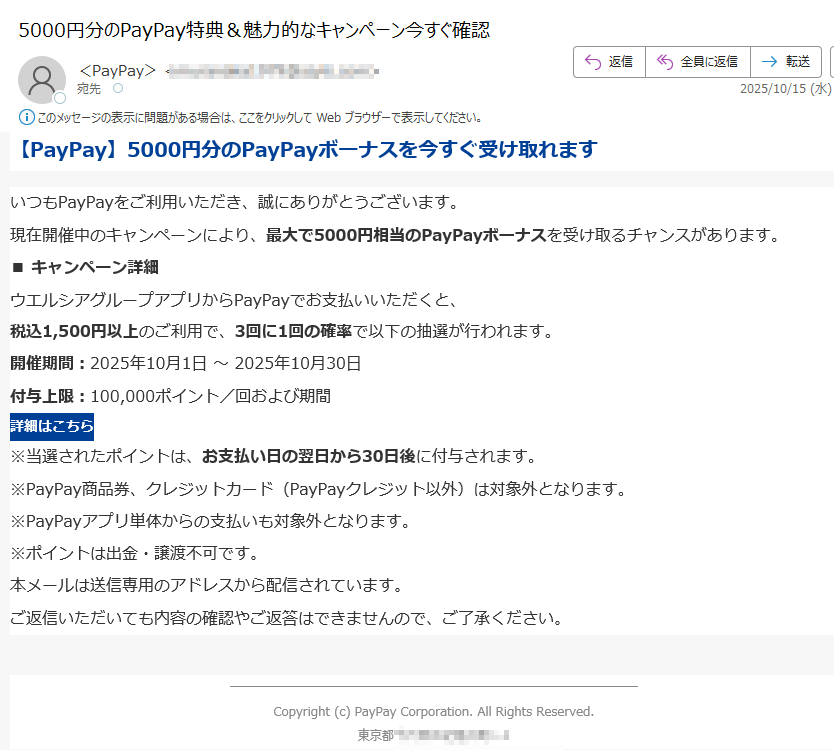Click the presence badge on the sender avatar
Viewport: 834px width, 750px height.
pos(58,95)
